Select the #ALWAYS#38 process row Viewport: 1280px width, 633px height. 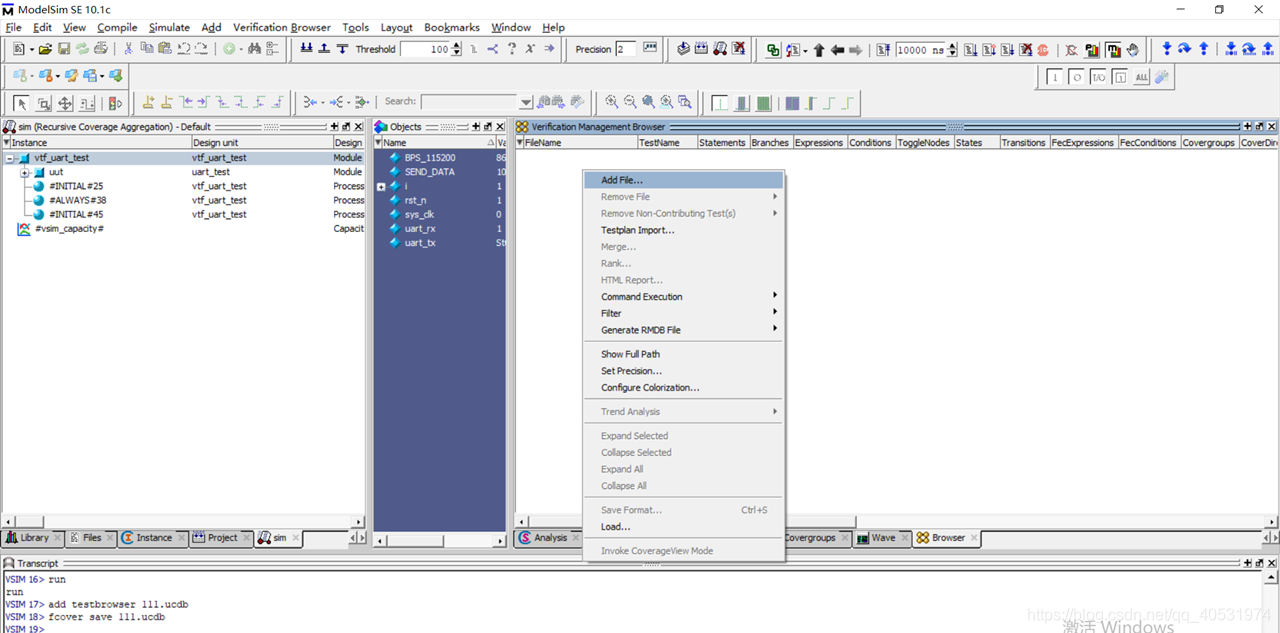[x=183, y=200]
